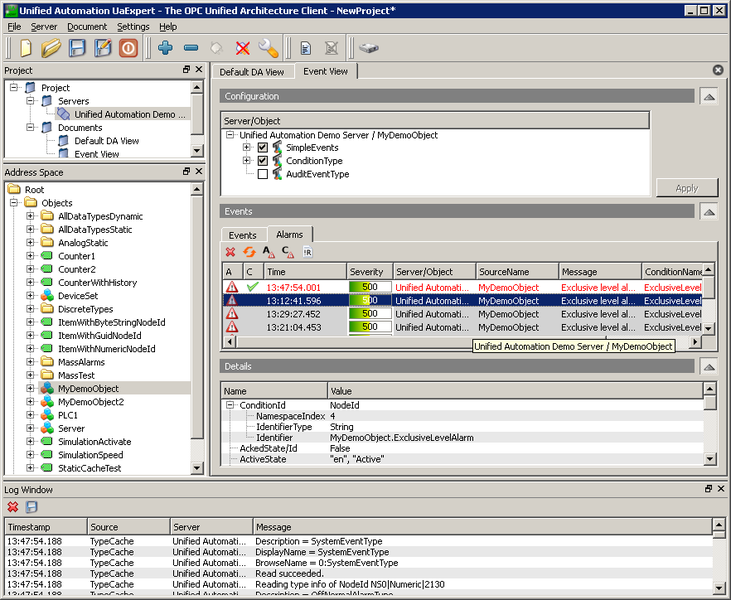Uncheck the SimpleEvents checkbox
Screen dimensions: 731x600
click(x=262, y=147)
